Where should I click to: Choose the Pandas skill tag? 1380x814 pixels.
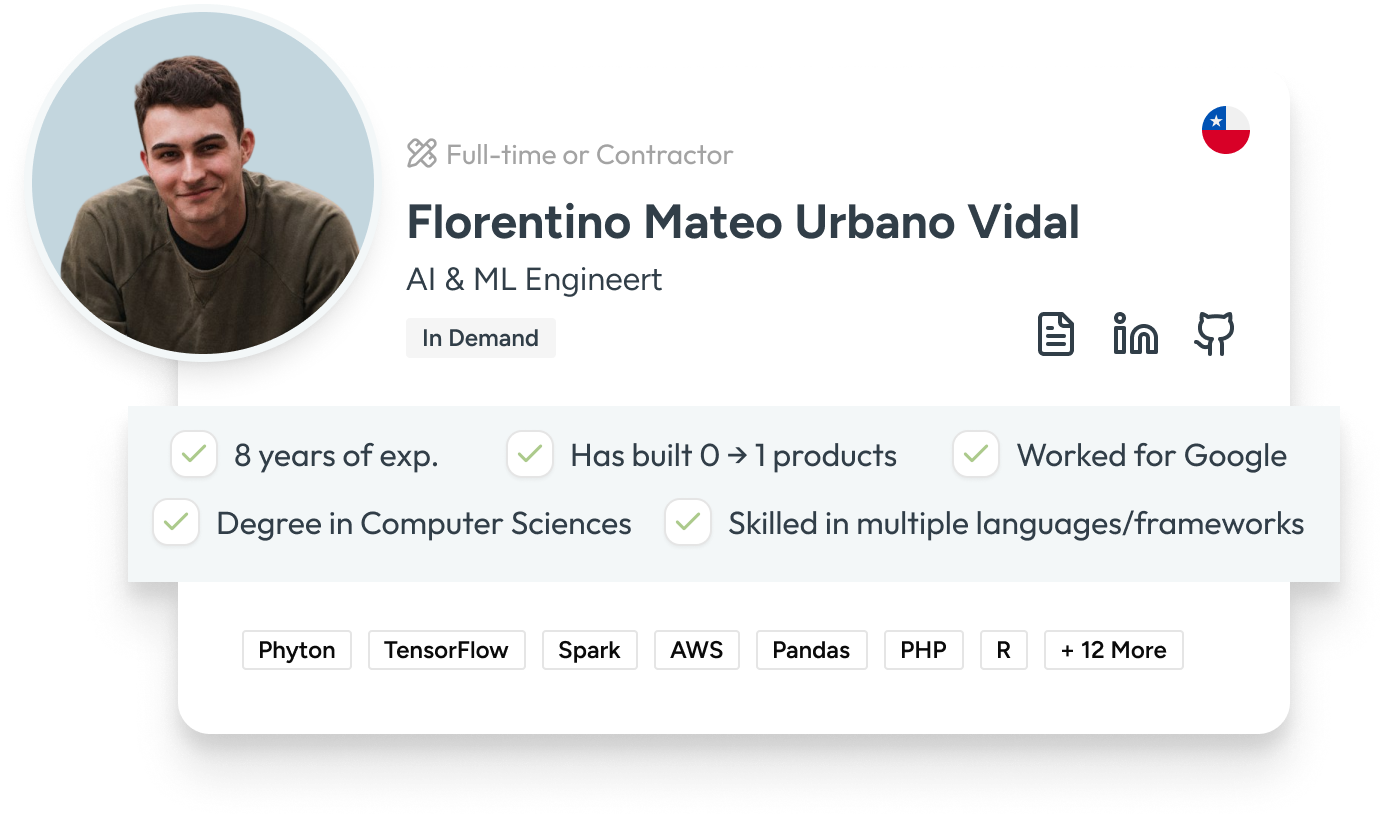point(811,650)
